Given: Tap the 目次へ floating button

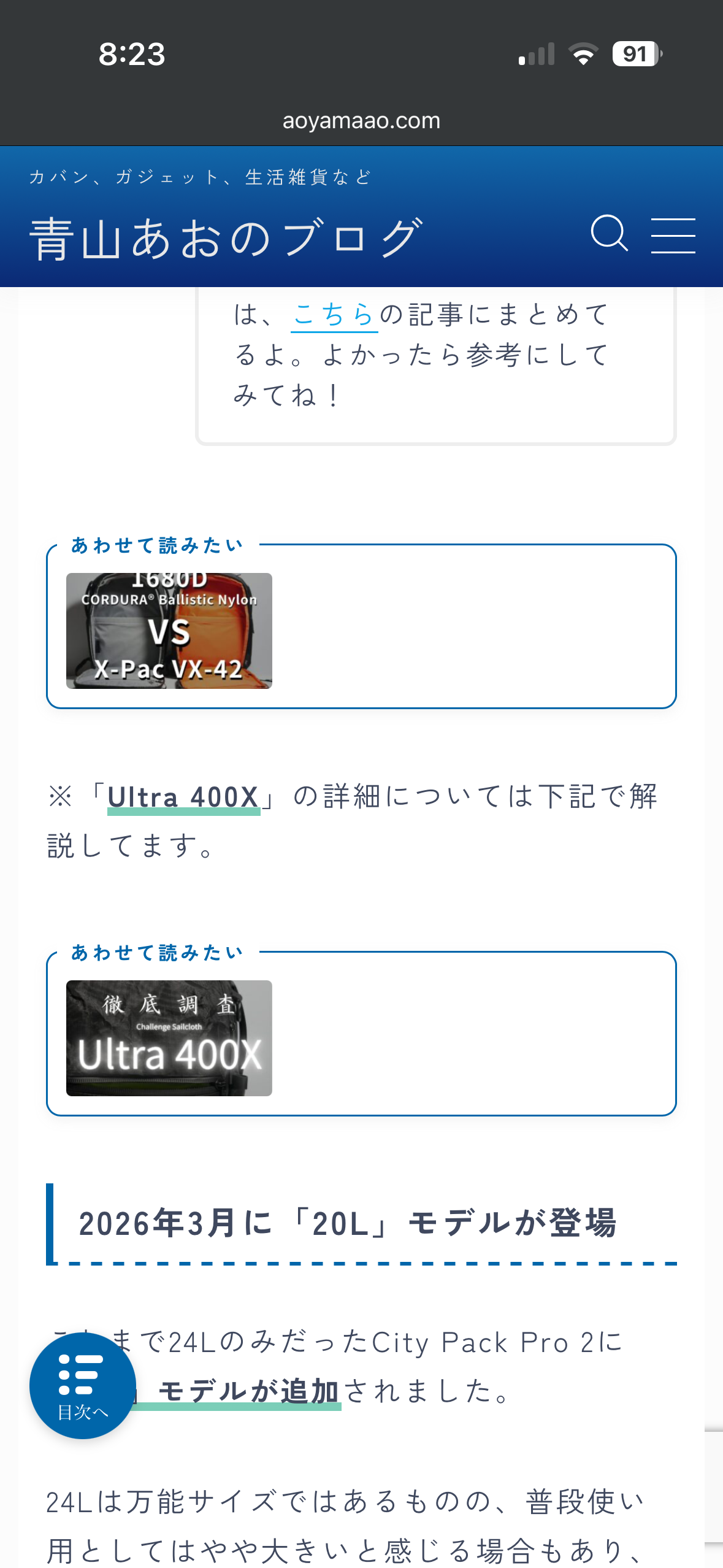Looking at the screenshot, I should tap(83, 1385).
